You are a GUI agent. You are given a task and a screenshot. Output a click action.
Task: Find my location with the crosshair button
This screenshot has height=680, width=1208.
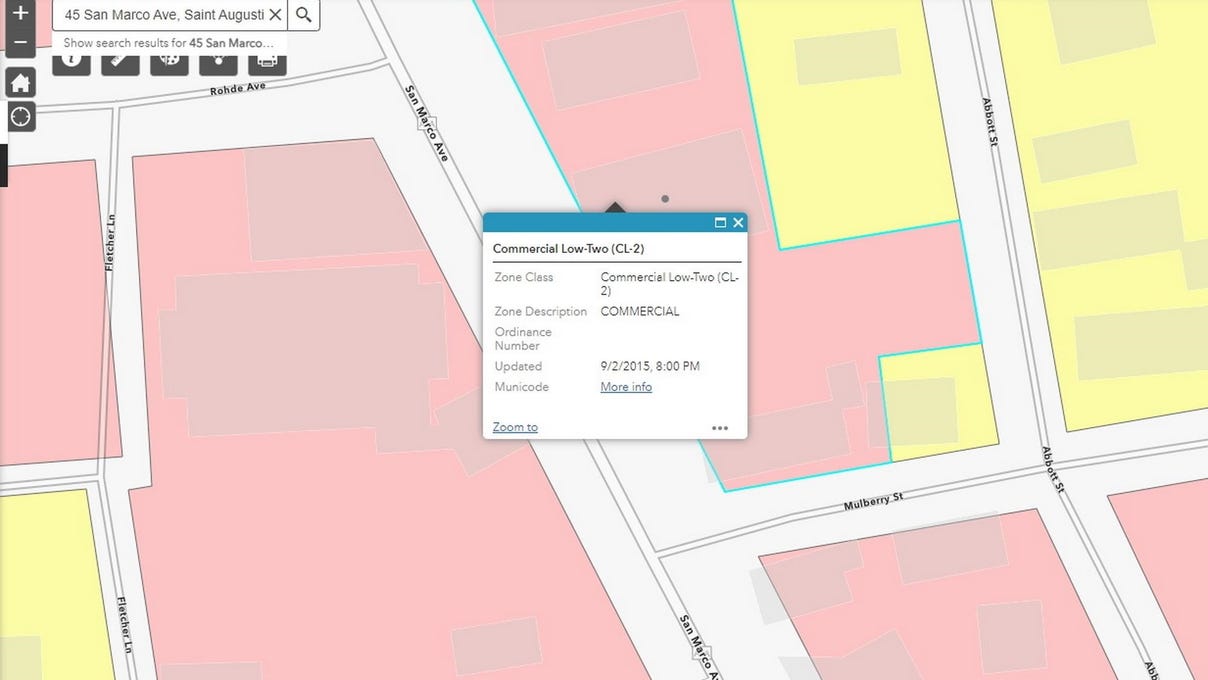21,117
